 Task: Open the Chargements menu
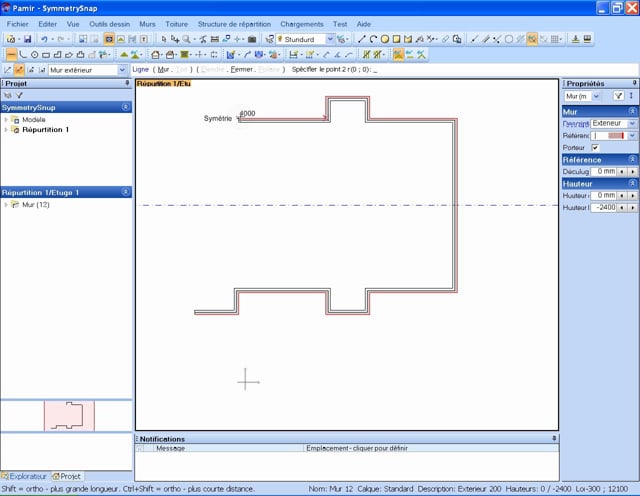click(x=302, y=24)
